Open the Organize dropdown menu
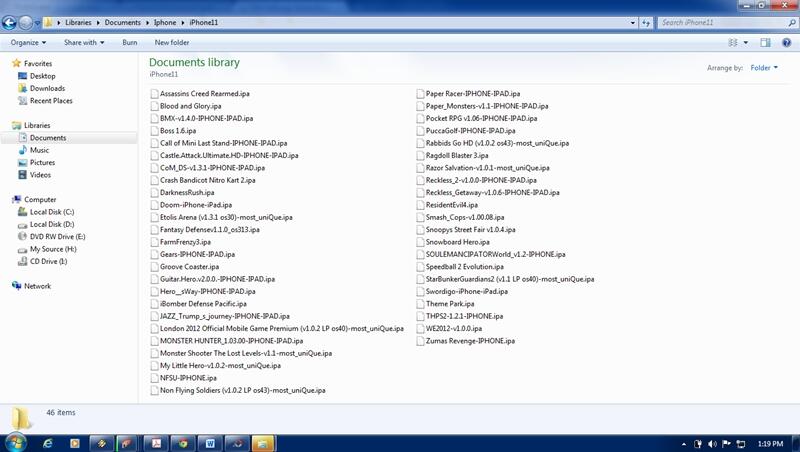 [29, 43]
